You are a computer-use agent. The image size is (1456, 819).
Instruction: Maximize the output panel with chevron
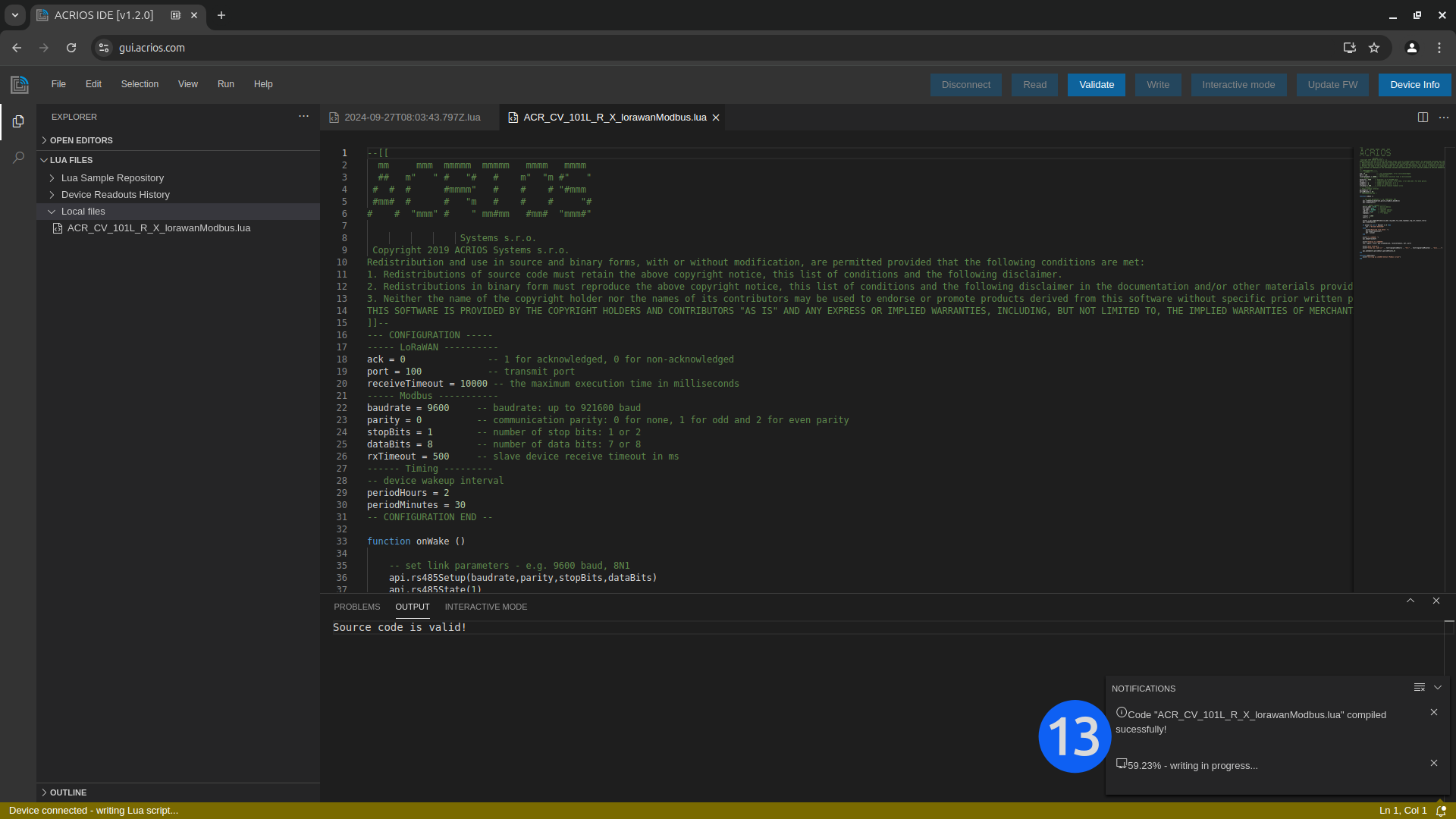1410,601
